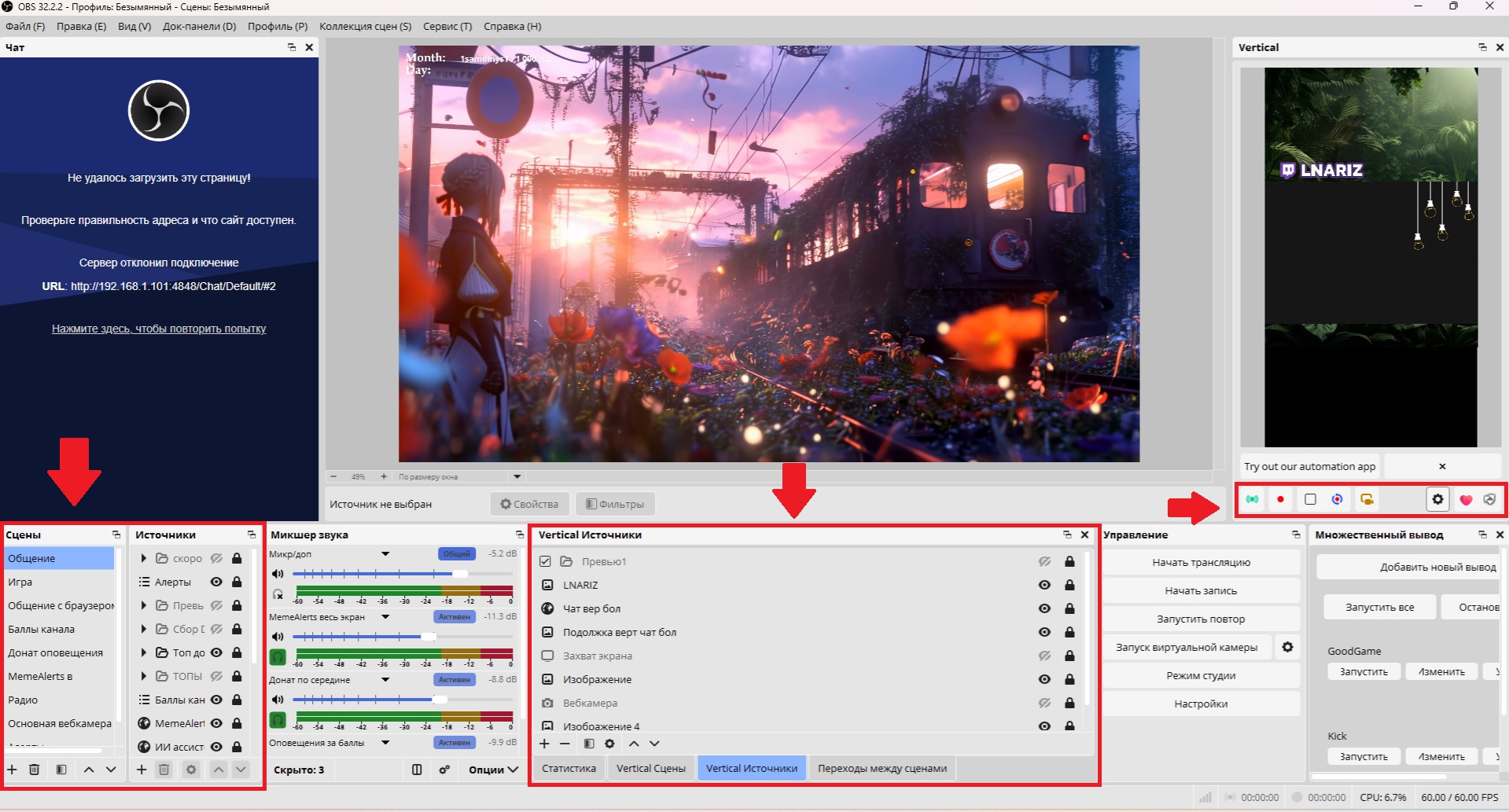Open virtual camera settings gear
This screenshot has width=1509, height=812.
(1287, 647)
